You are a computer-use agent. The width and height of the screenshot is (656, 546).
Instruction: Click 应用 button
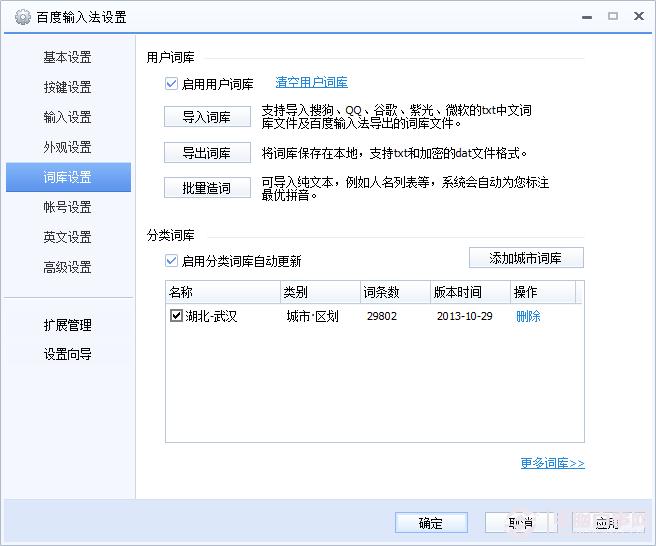[607, 523]
